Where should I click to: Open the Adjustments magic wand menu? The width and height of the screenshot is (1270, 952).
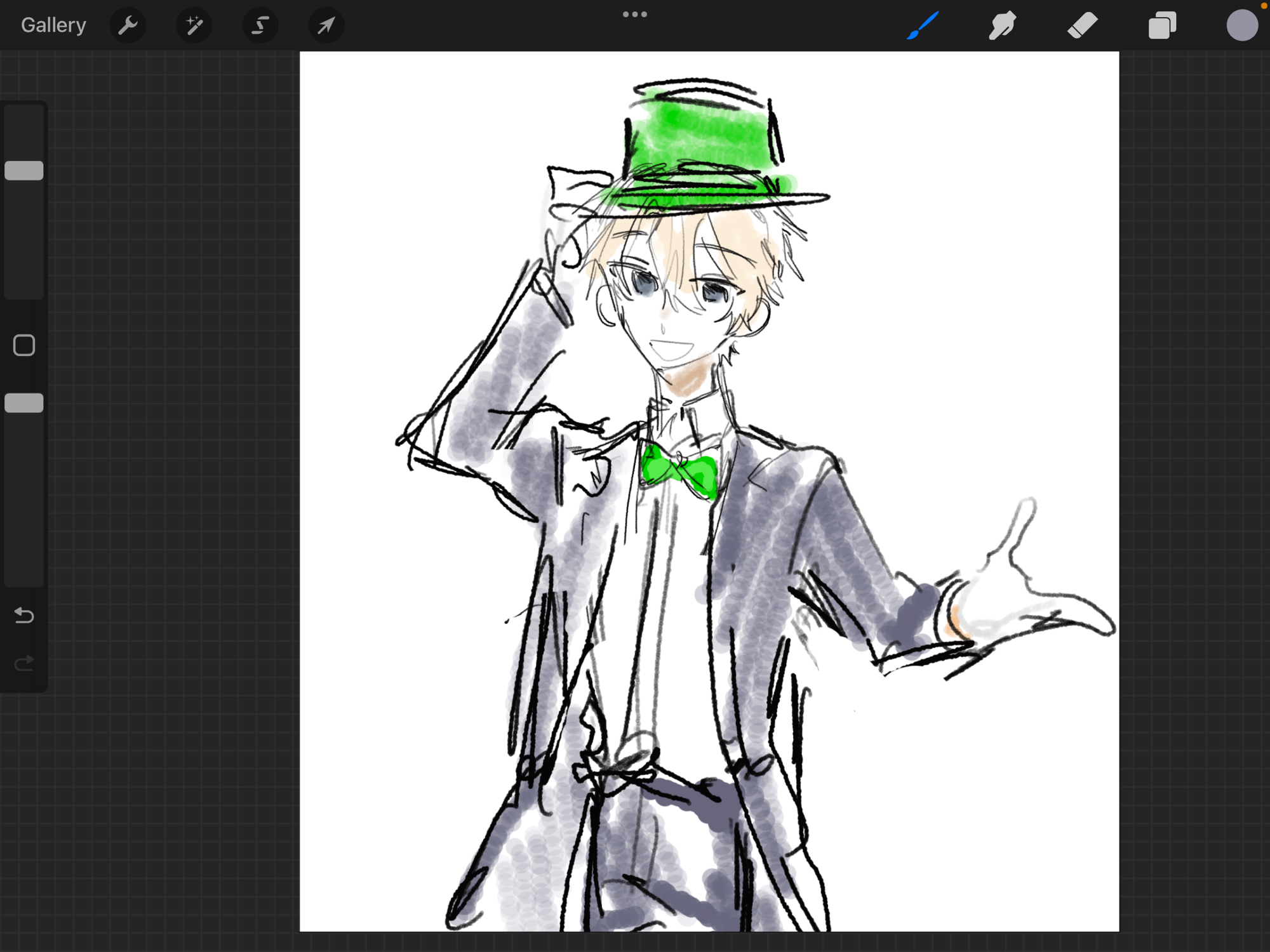(194, 25)
